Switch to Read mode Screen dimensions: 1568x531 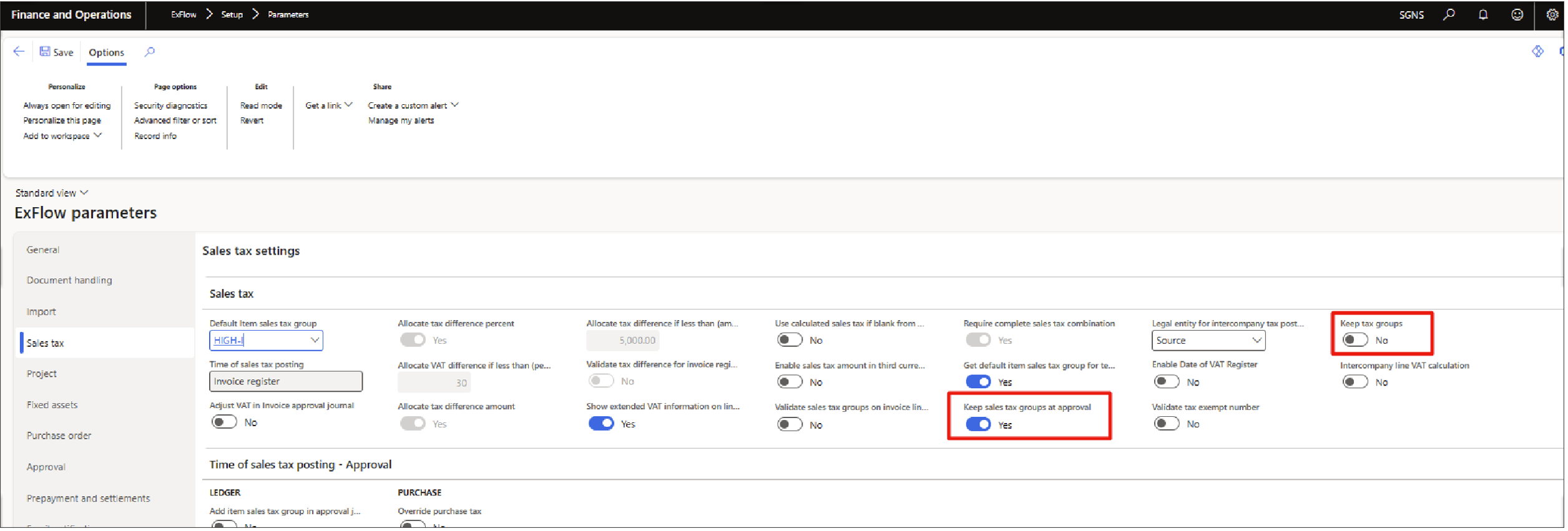(x=262, y=106)
